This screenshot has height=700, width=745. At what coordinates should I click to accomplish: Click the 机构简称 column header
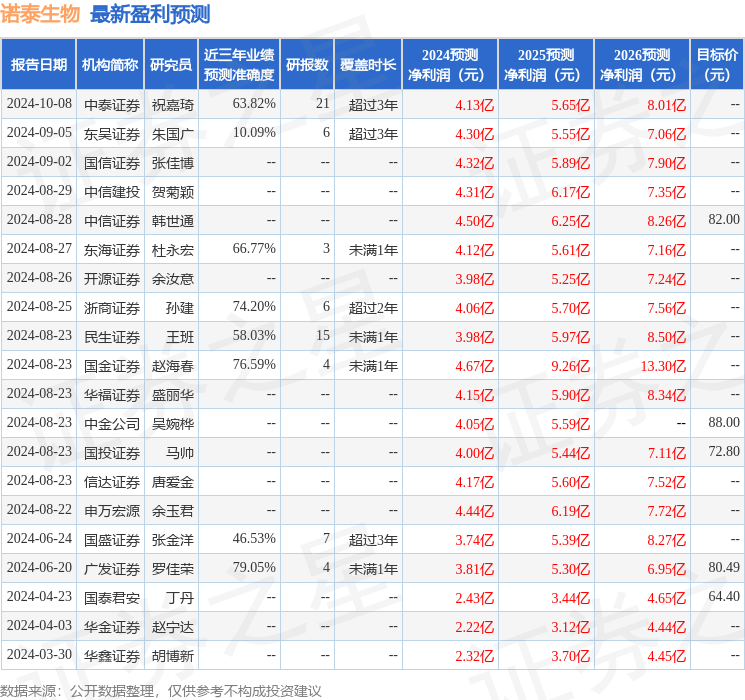(x=110, y=65)
